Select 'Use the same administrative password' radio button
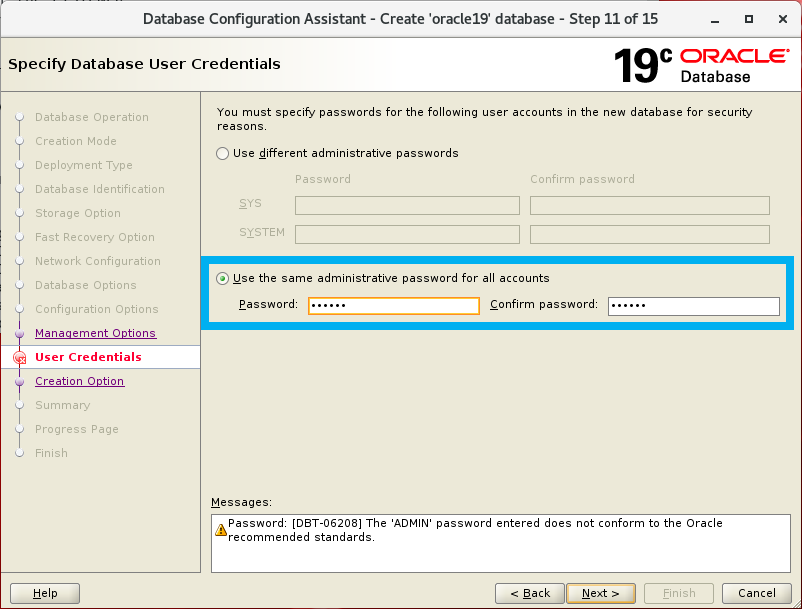Image resolution: width=802 pixels, height=609 pixels. coord(222,279)
